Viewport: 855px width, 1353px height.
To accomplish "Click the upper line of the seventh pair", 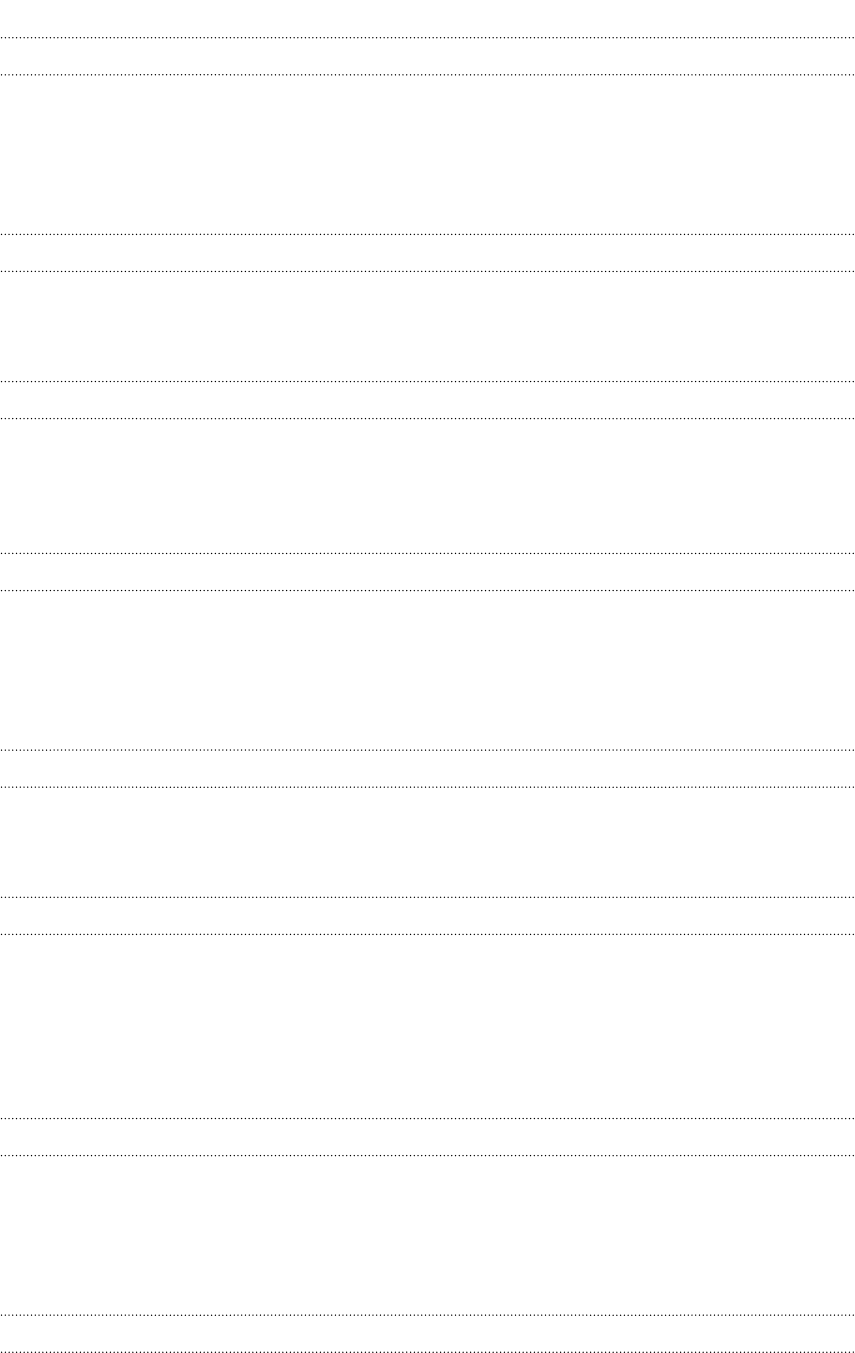I will pyautogui.click(x=427, y=1118).
